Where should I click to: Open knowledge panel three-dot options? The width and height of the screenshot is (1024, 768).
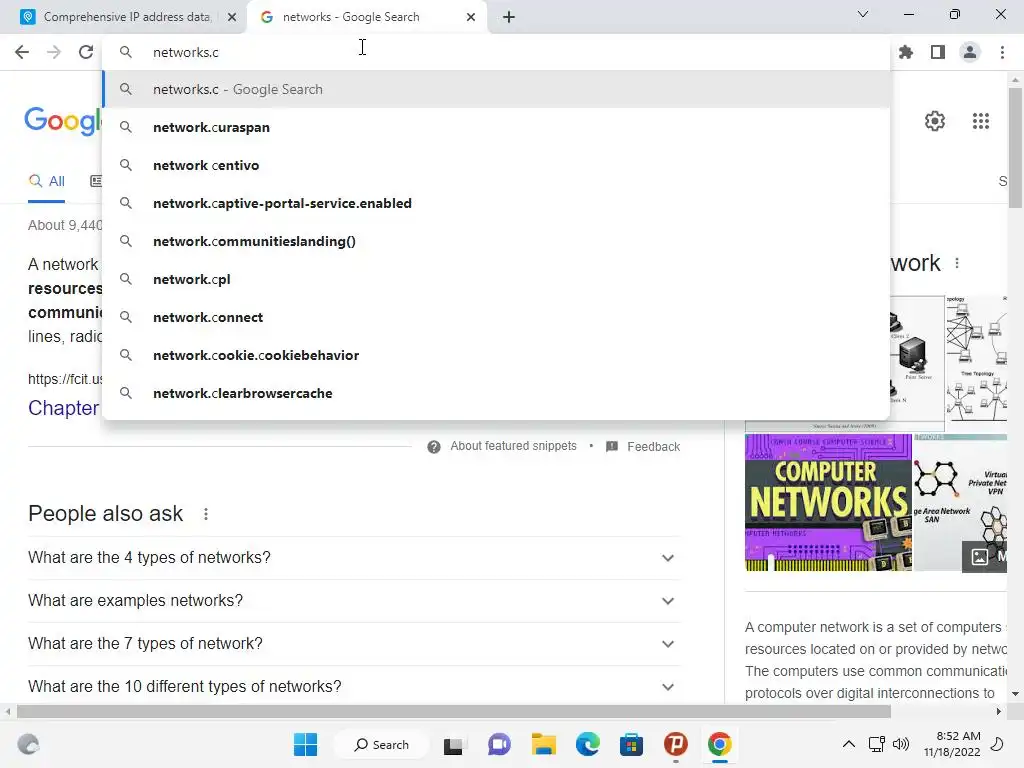tap(957, 263)
